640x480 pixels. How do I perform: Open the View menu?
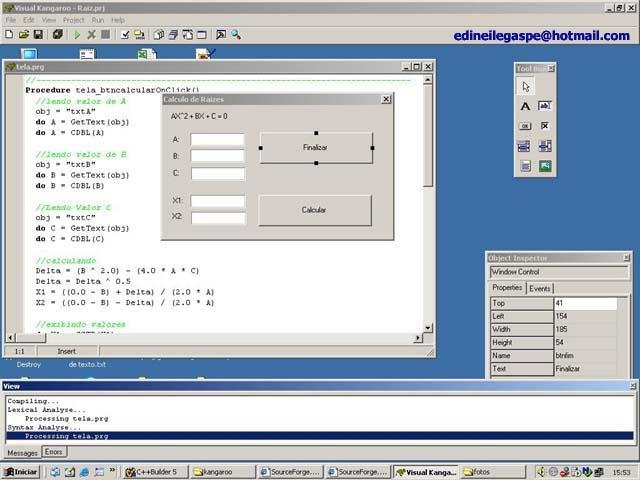tap(49, 20)
